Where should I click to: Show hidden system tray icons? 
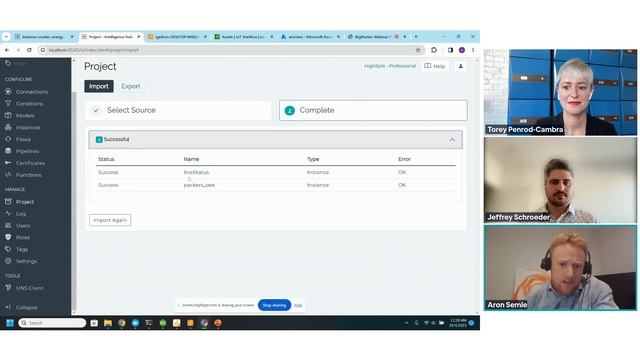pos(406,323)
